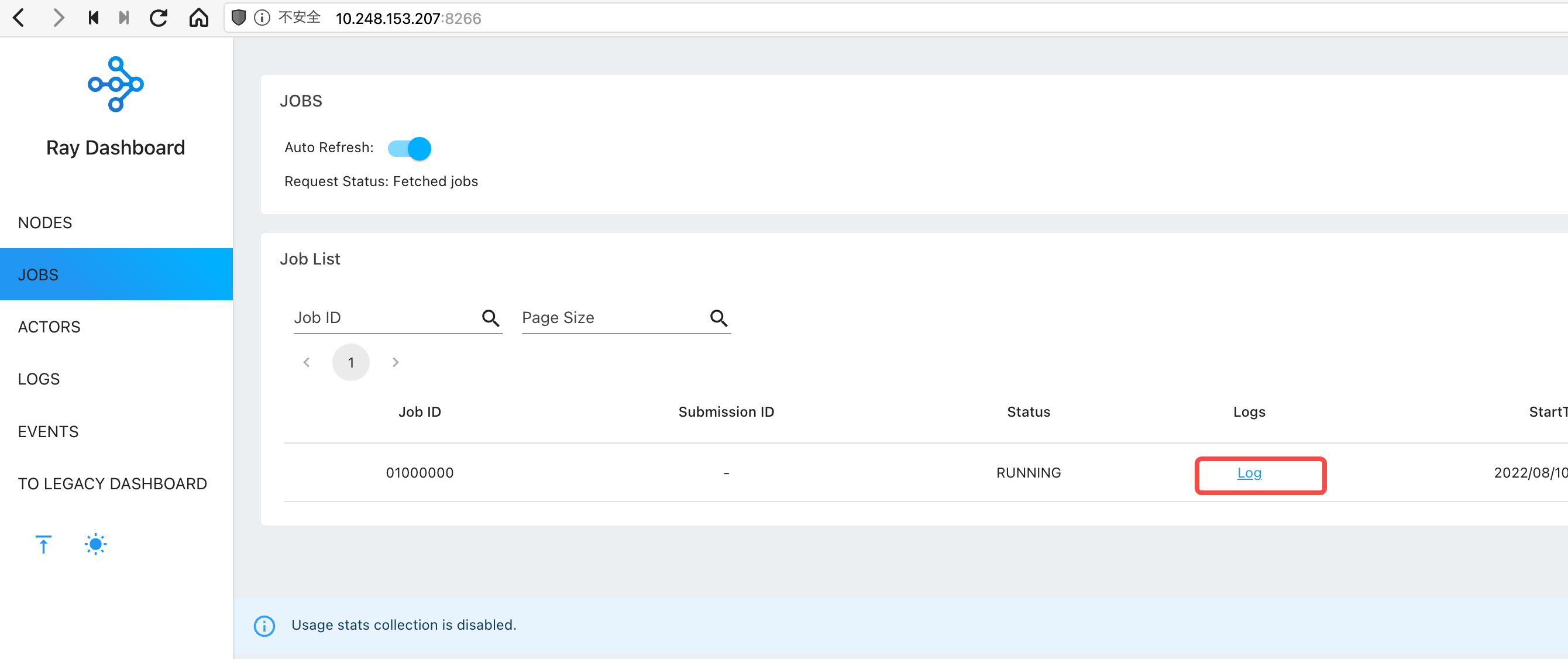
Task: Click the back-to-top arrow icon in sidebar
Action: [43, 544]
